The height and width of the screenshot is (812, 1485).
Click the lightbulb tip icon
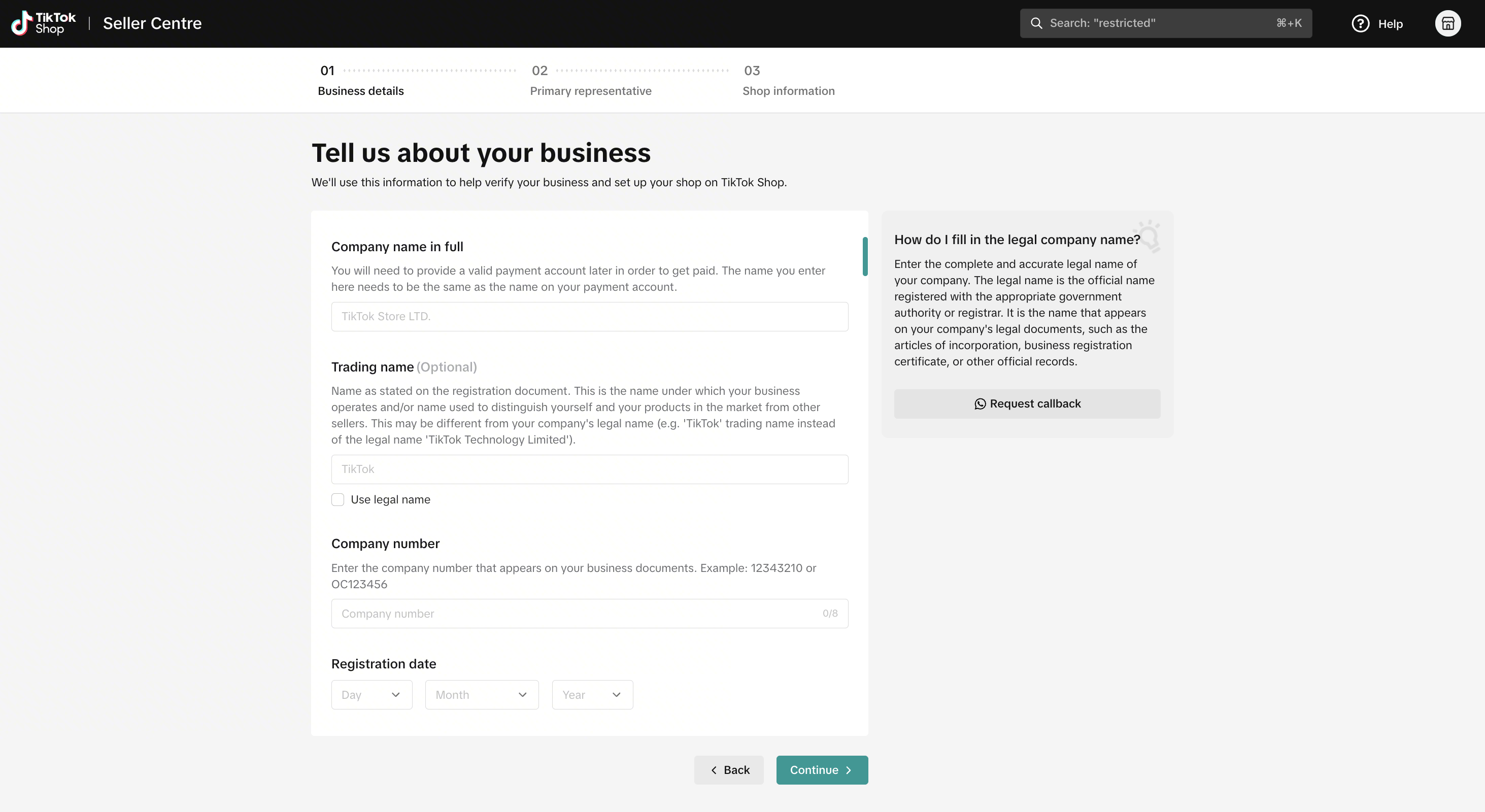click(1148, 236)
